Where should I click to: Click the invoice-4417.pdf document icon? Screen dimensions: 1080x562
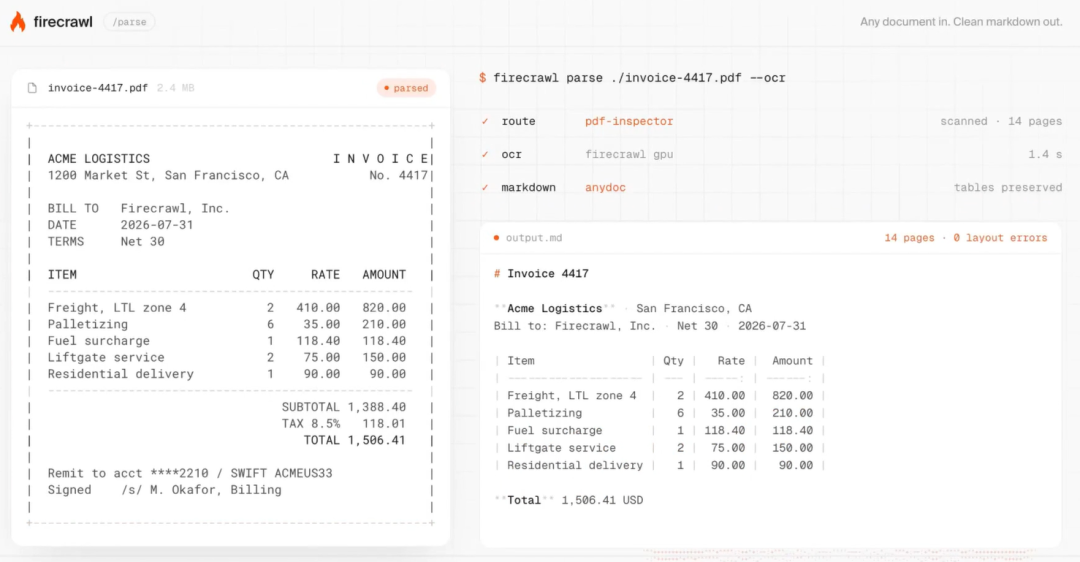click(x=32, y=88)
